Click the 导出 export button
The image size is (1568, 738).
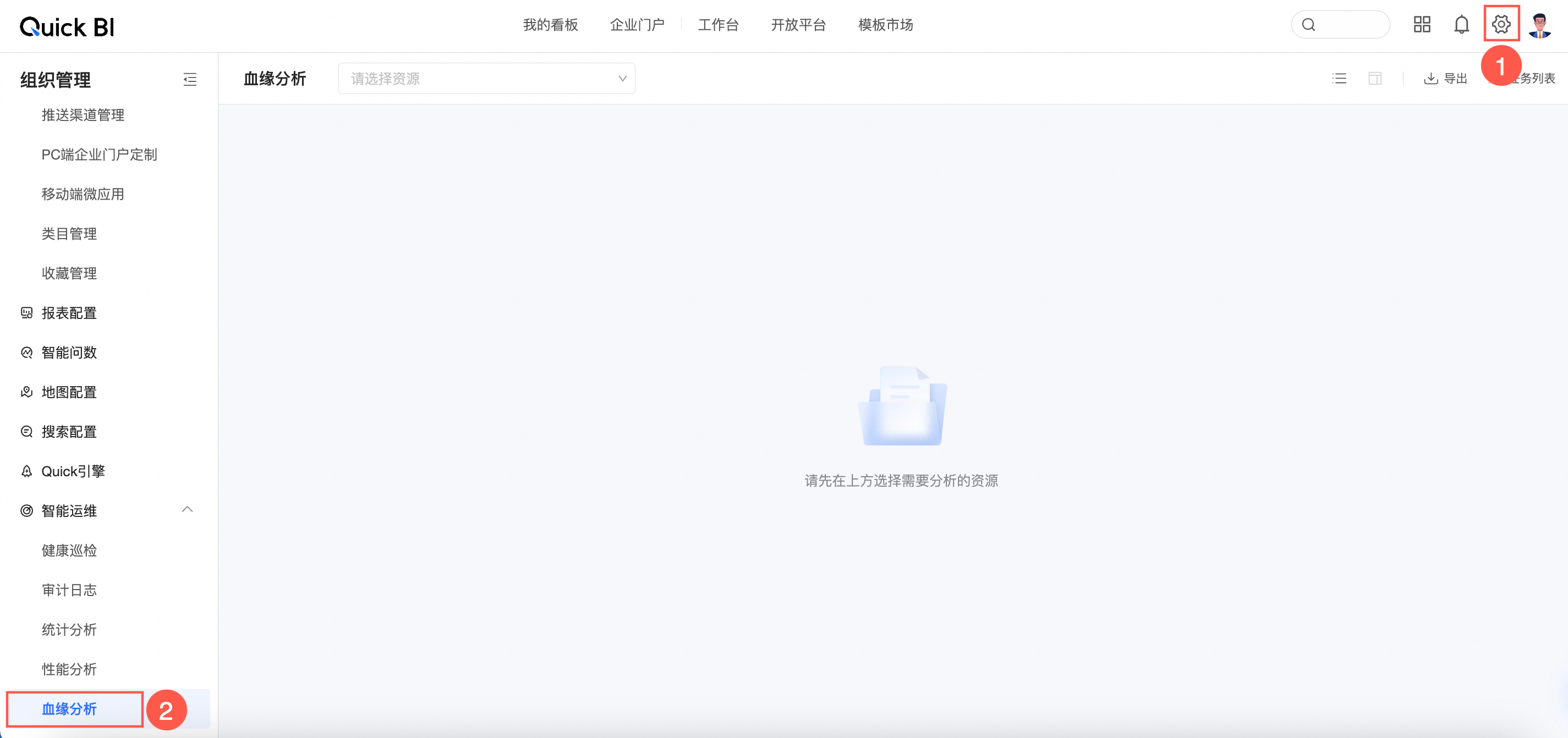[1446, 79]
